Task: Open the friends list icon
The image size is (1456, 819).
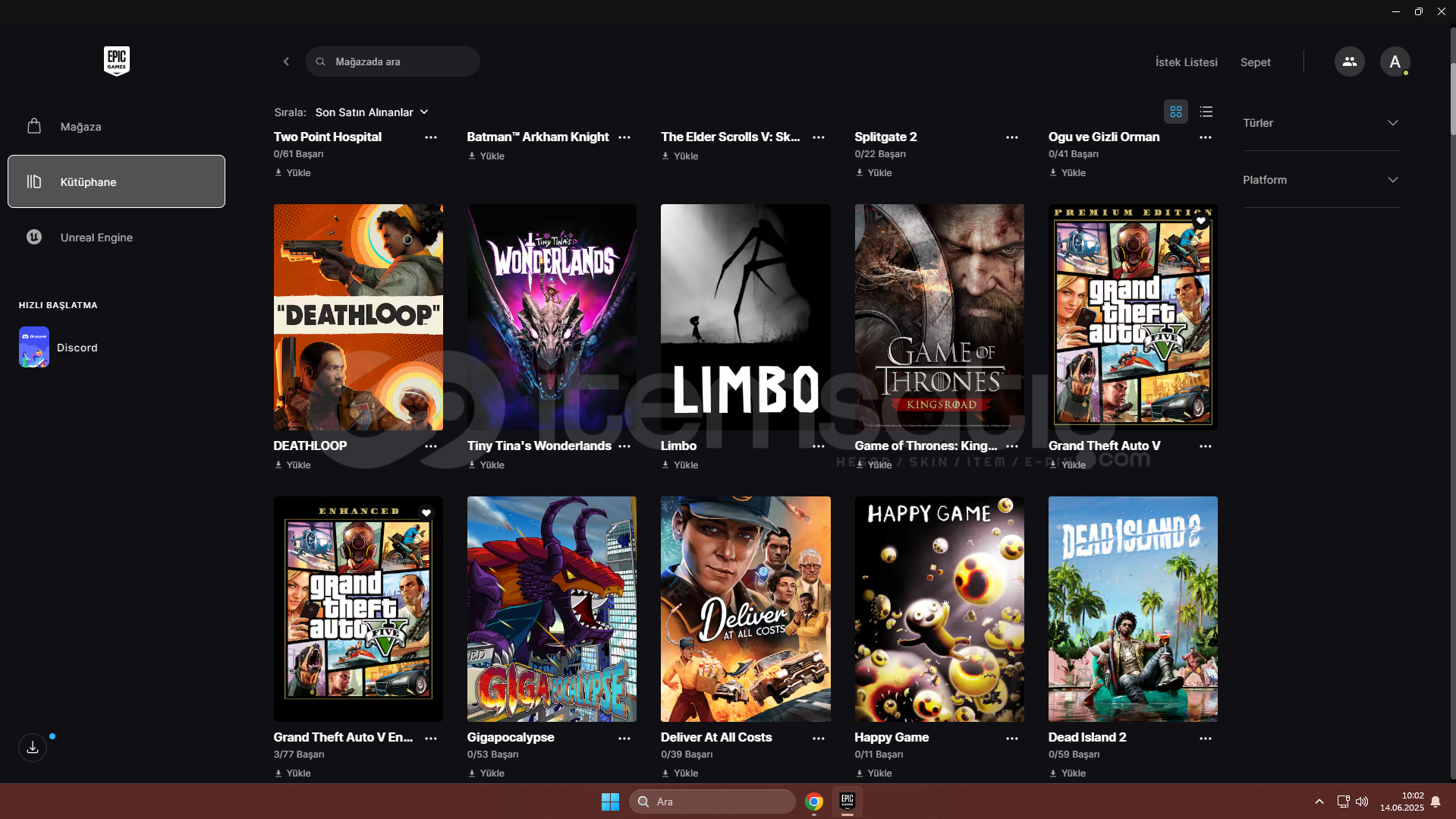Action: click(x=1349, y=61)
